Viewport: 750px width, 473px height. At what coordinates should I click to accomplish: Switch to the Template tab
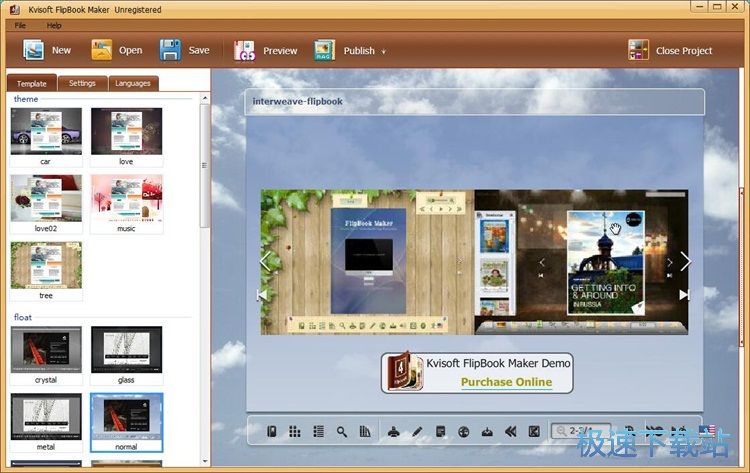pos(32,83)
